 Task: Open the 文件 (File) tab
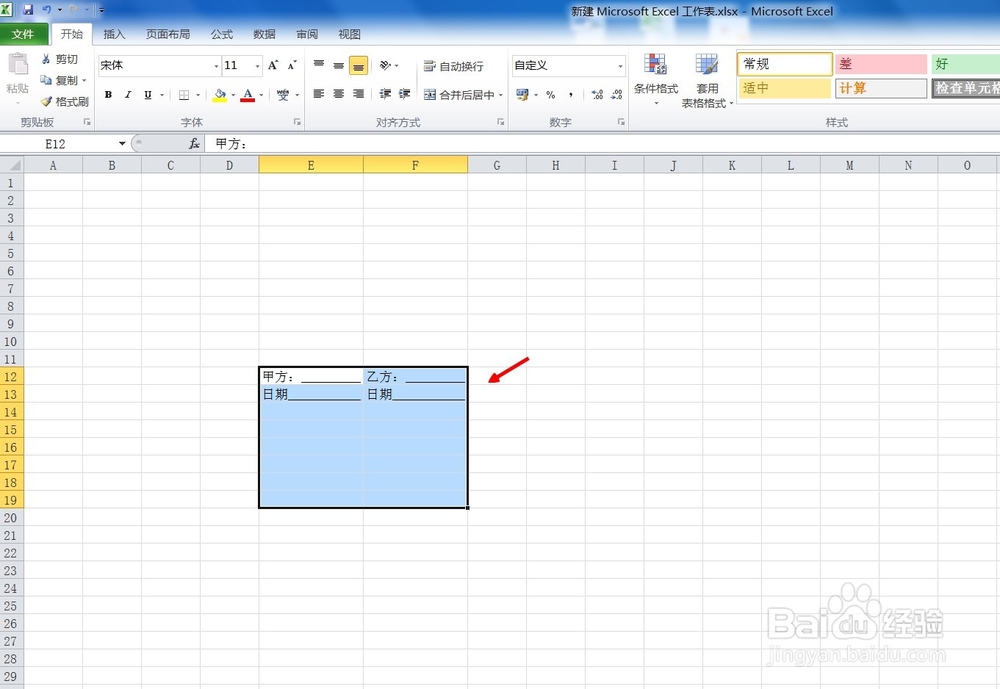click(23, 34)
